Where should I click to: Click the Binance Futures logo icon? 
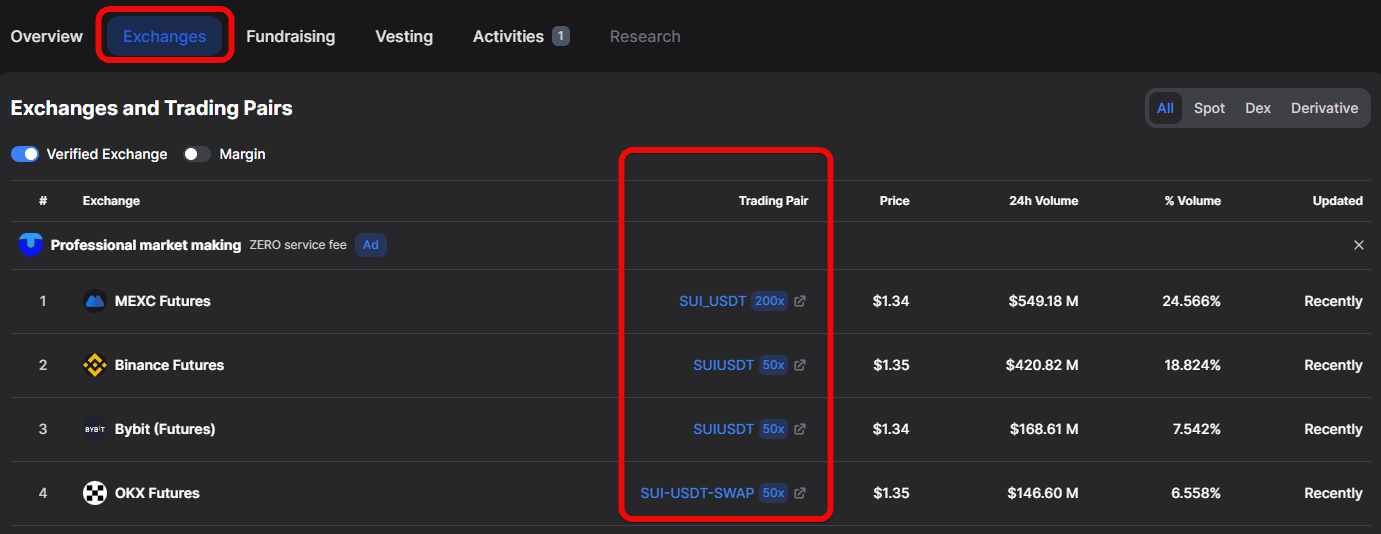coord(95,365)
